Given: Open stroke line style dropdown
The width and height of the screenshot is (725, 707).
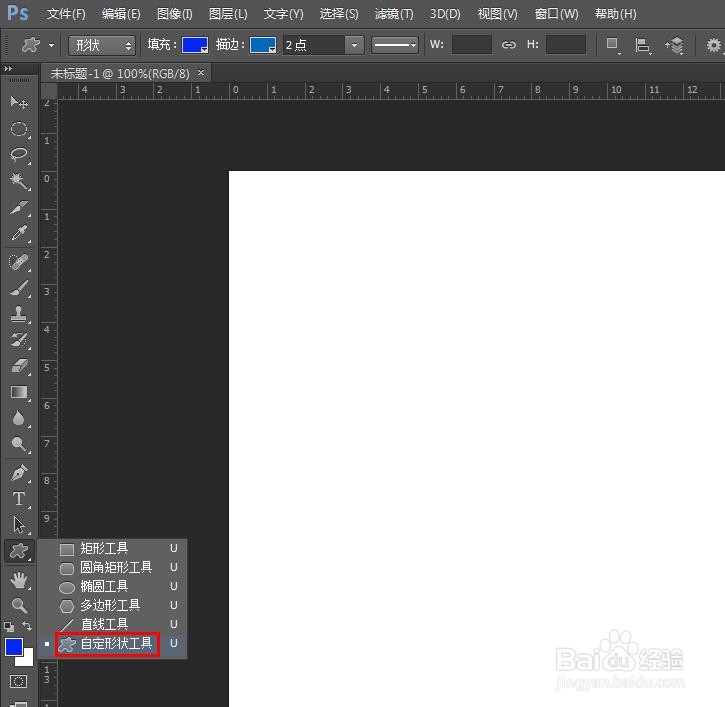Looking at the screenshot, I should [x=395, y=45].
